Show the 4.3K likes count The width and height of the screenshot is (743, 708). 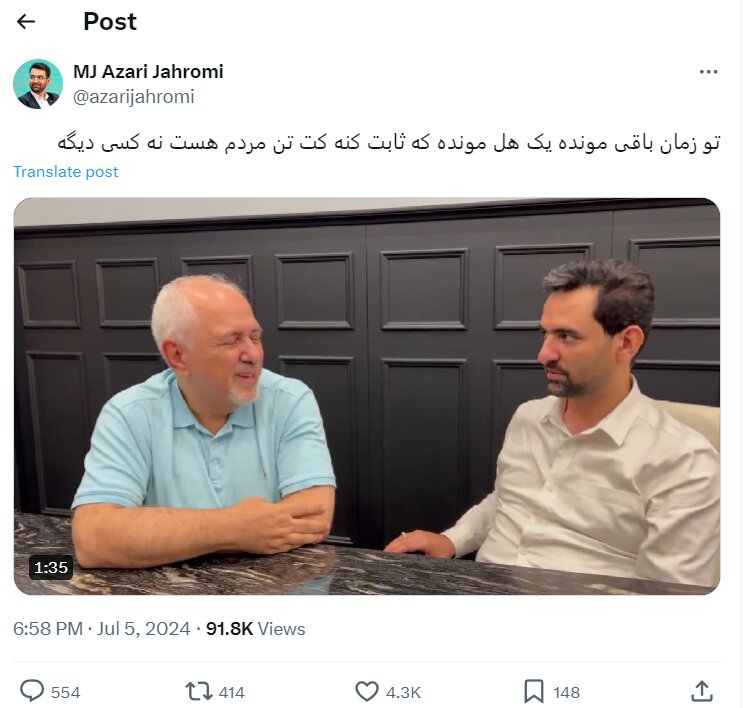pos(403,692)
